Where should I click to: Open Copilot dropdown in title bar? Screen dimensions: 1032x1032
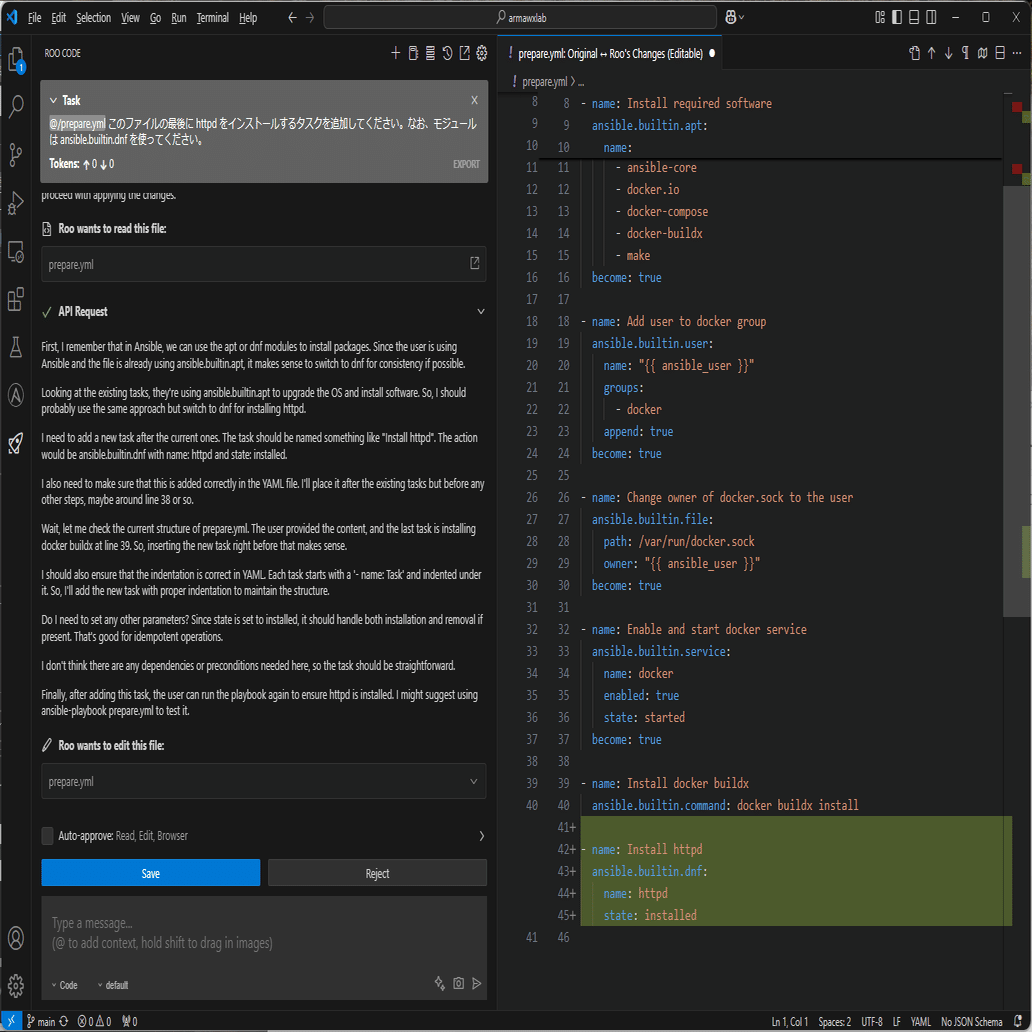pos(735,18)
